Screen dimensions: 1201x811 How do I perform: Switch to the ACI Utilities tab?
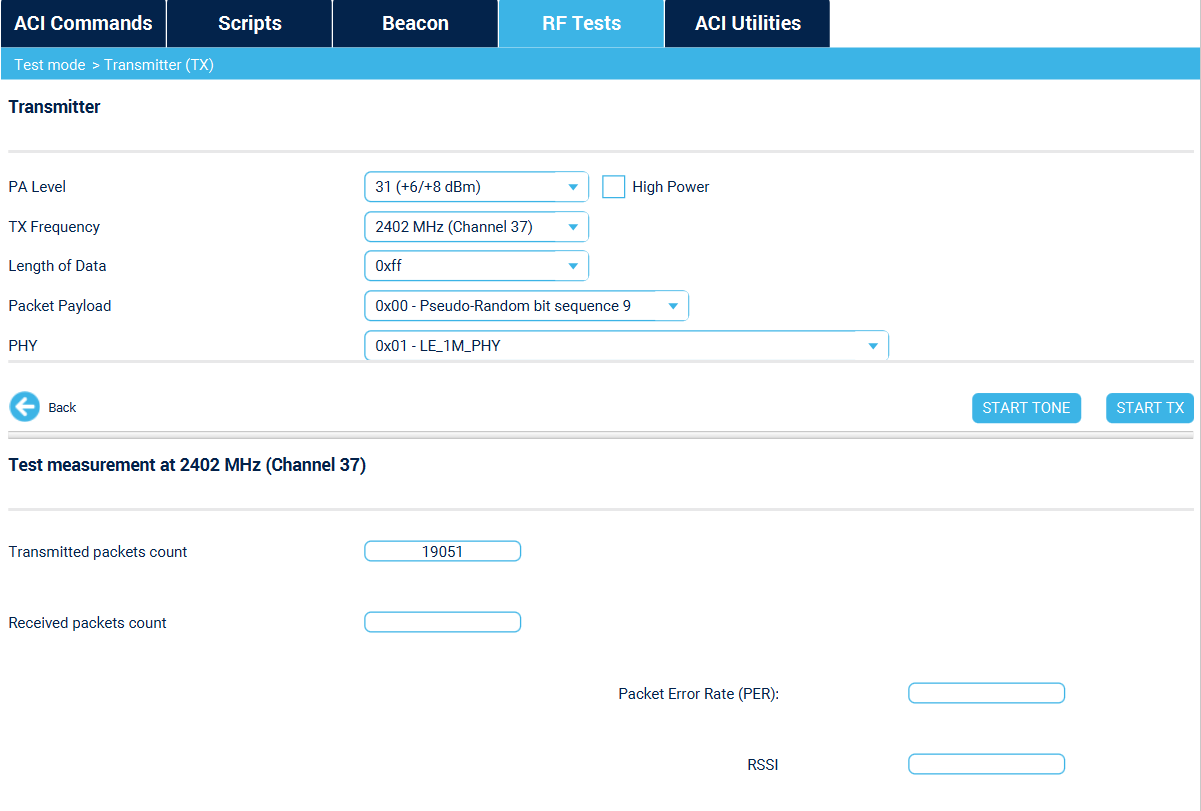[746, 22]
